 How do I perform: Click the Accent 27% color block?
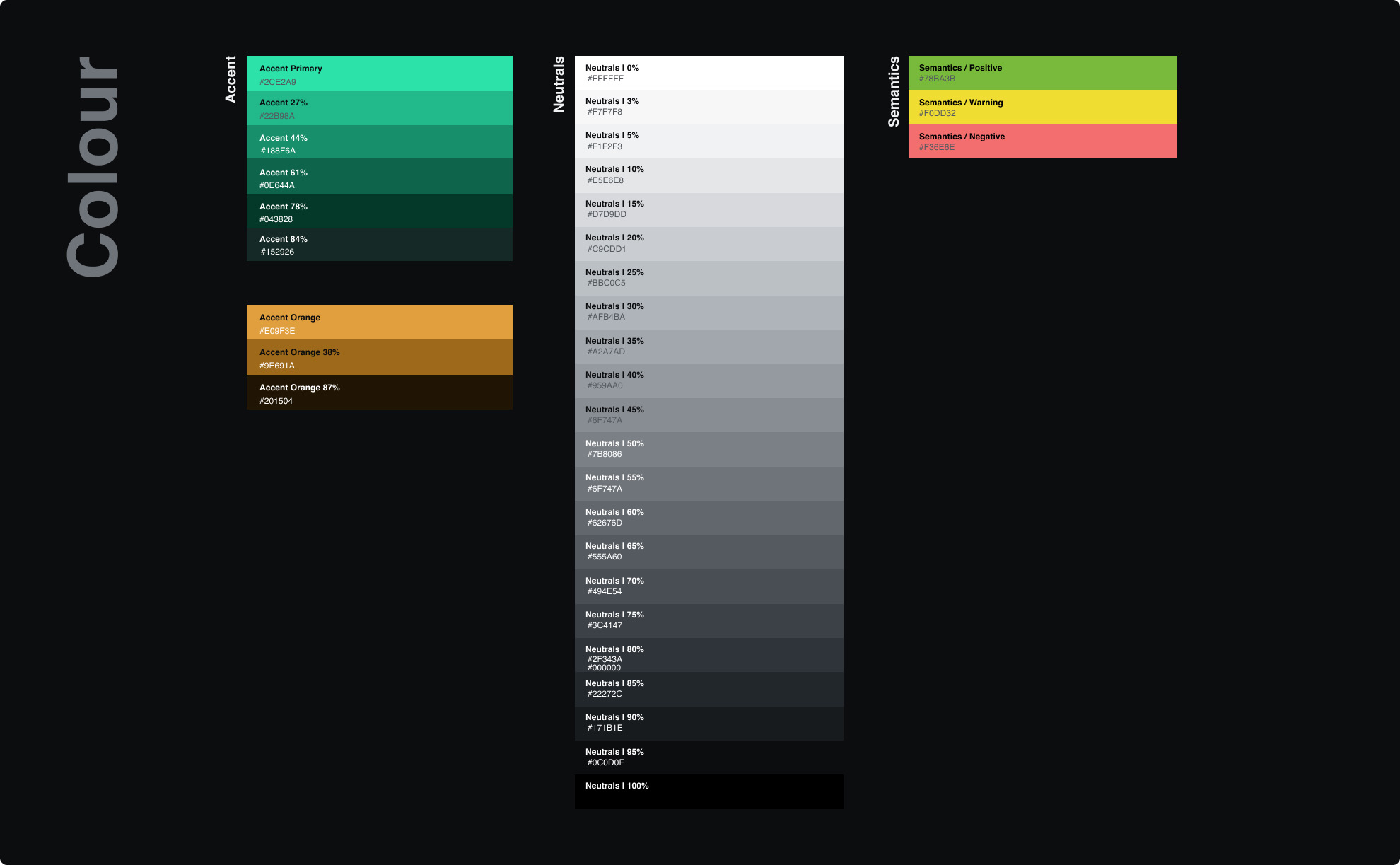(x=379, y=108)
